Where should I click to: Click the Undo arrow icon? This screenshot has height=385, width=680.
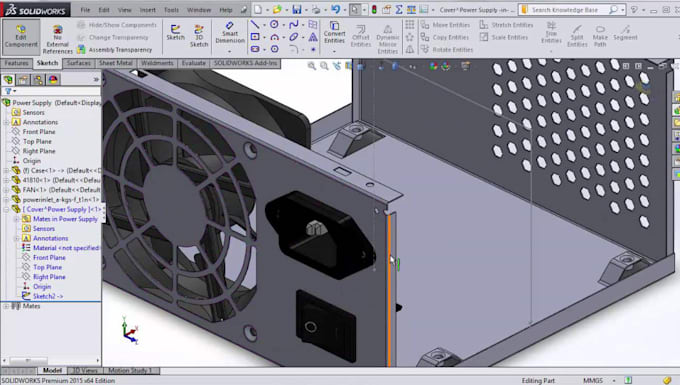335,9
